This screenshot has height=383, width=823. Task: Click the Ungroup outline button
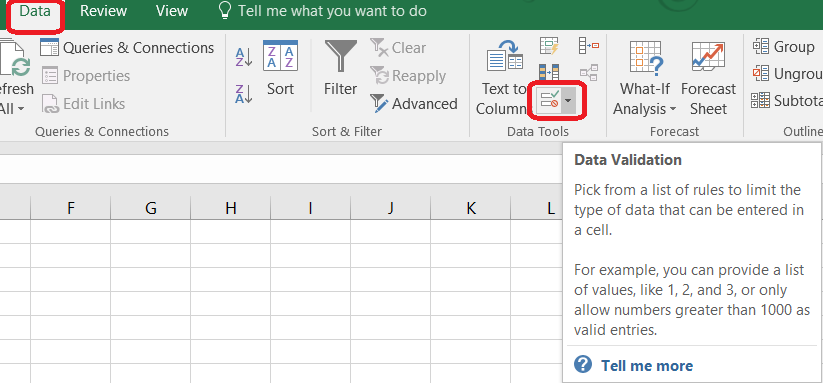787,73
